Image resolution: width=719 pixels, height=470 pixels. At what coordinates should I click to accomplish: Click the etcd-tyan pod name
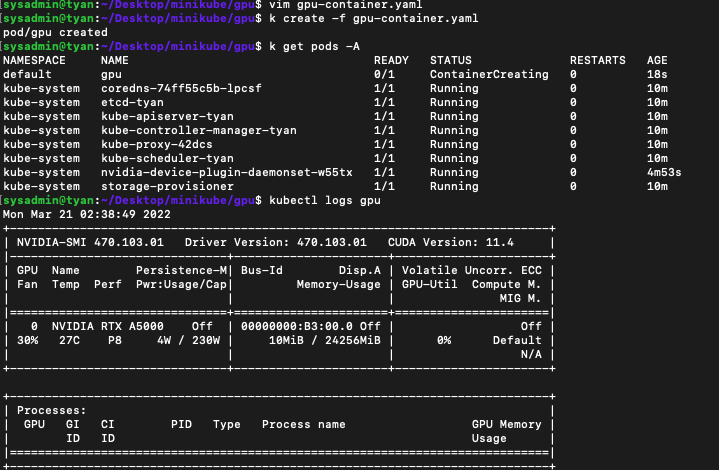(x=132, y=102)
